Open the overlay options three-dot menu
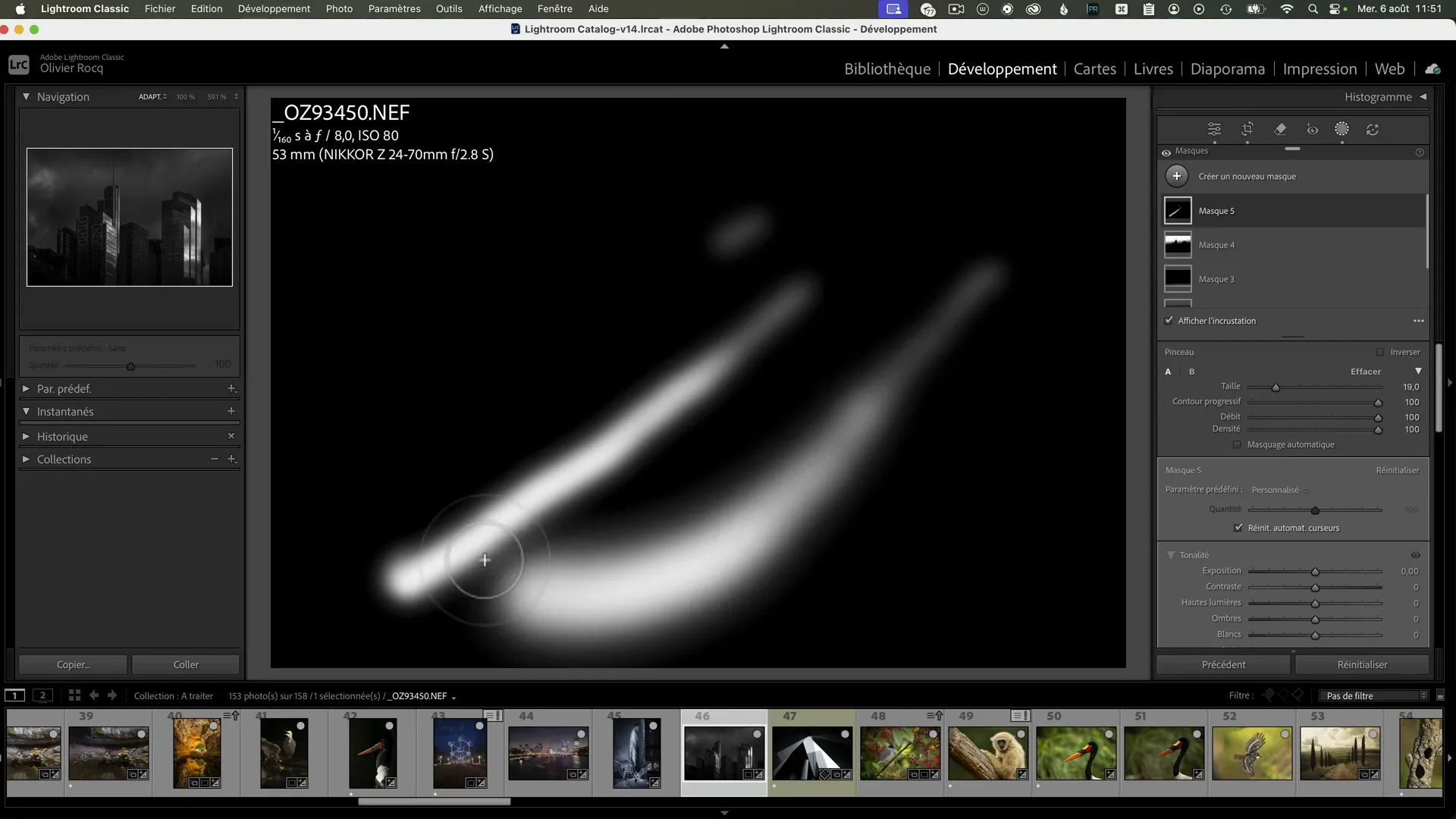The height and width of the screenshot is (819, 1456). [x=1418, y=321]
